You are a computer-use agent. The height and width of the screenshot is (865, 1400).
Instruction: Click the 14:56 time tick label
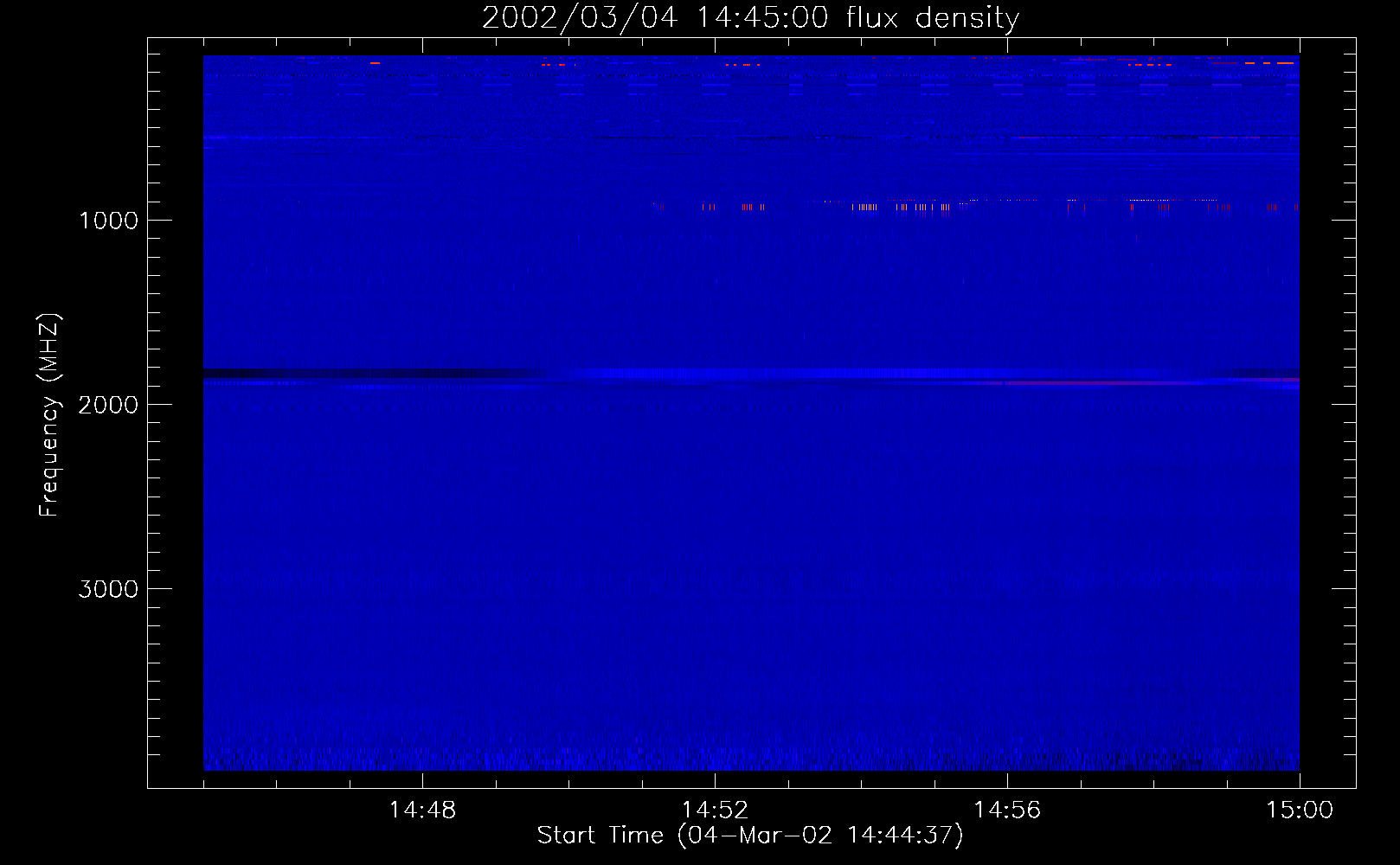click(x=1007, y=811)
